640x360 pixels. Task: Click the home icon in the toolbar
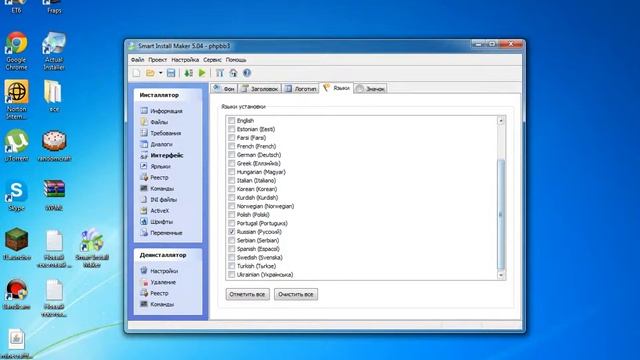pyautogui.click(x=233, y=73)
